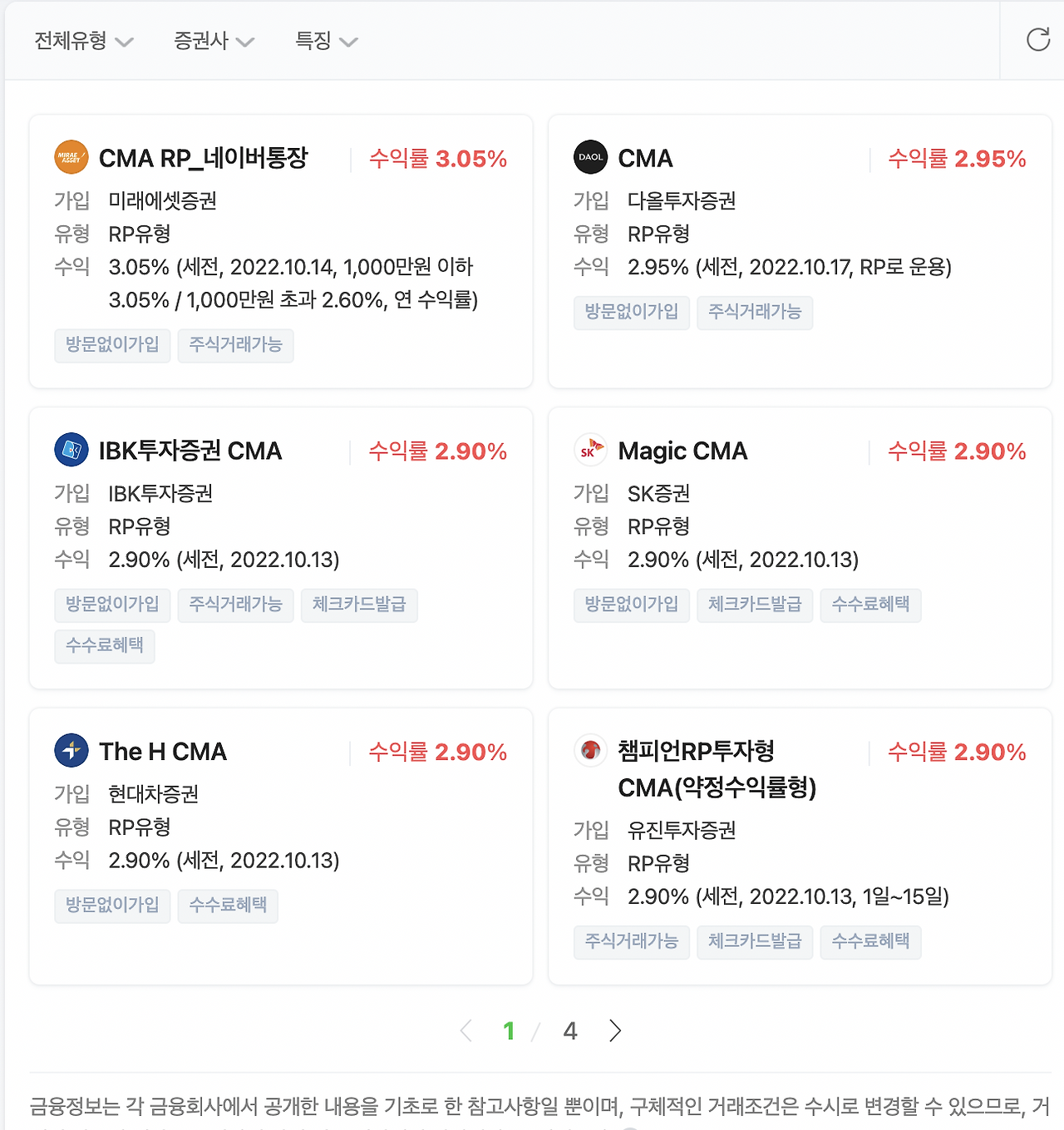The image size is (1064, 1130).
Task: Expand the 증권사 filter dropdown
Action: coord(214,41)
